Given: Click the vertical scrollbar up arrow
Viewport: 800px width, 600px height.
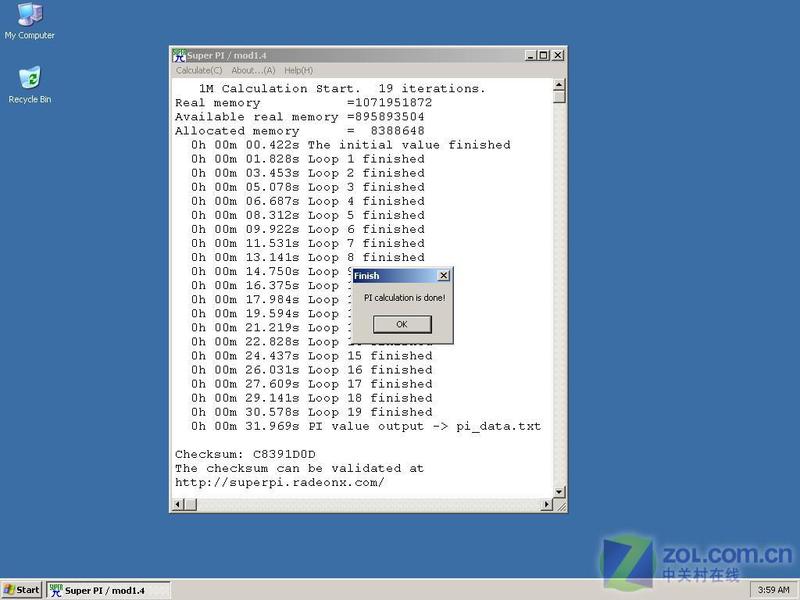Looking at the screenshot, I should 559,85.
